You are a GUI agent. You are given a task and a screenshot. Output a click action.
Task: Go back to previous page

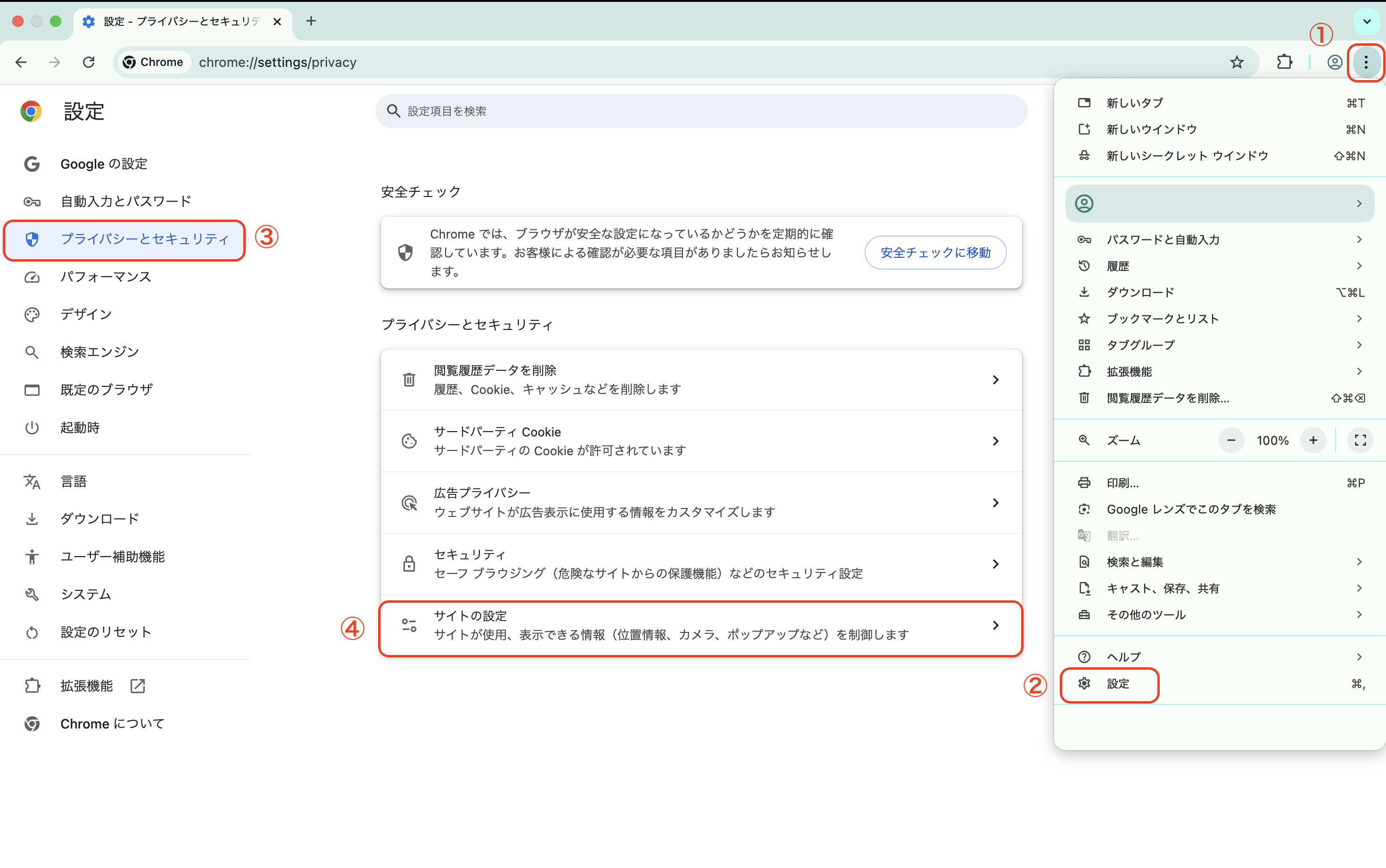point(21,62)
